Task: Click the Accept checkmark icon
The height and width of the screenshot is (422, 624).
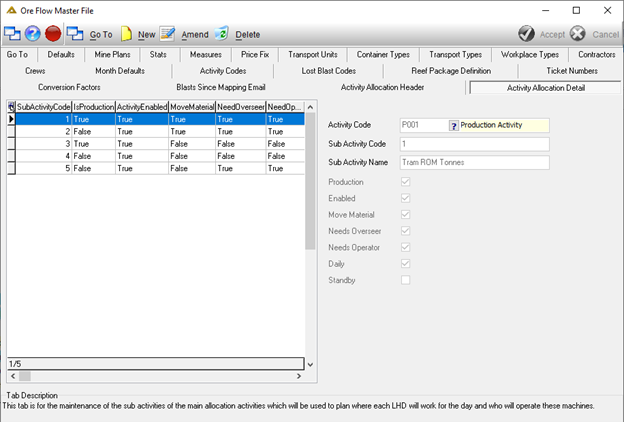Action: [x=526, y=34]
